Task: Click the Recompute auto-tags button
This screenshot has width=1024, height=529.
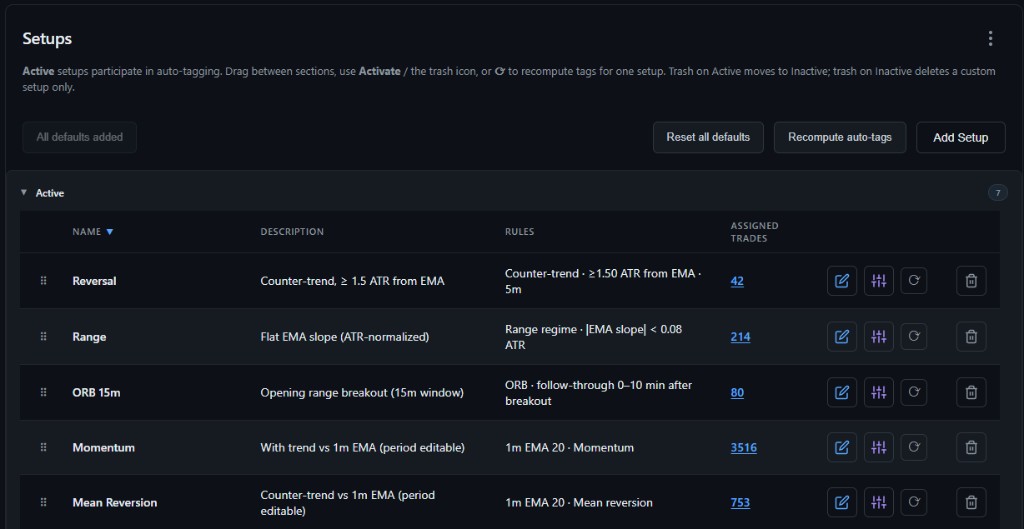Action: pos(840,137)
